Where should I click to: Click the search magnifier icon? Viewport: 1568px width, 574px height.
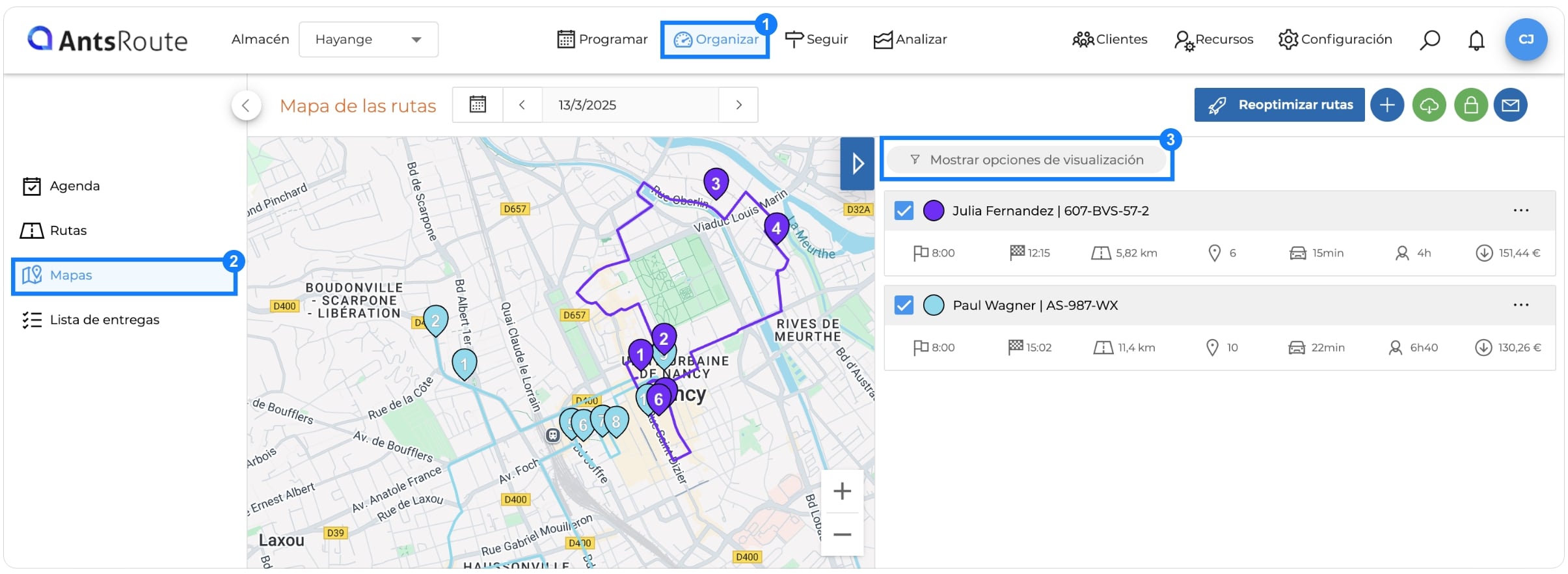1429,40
